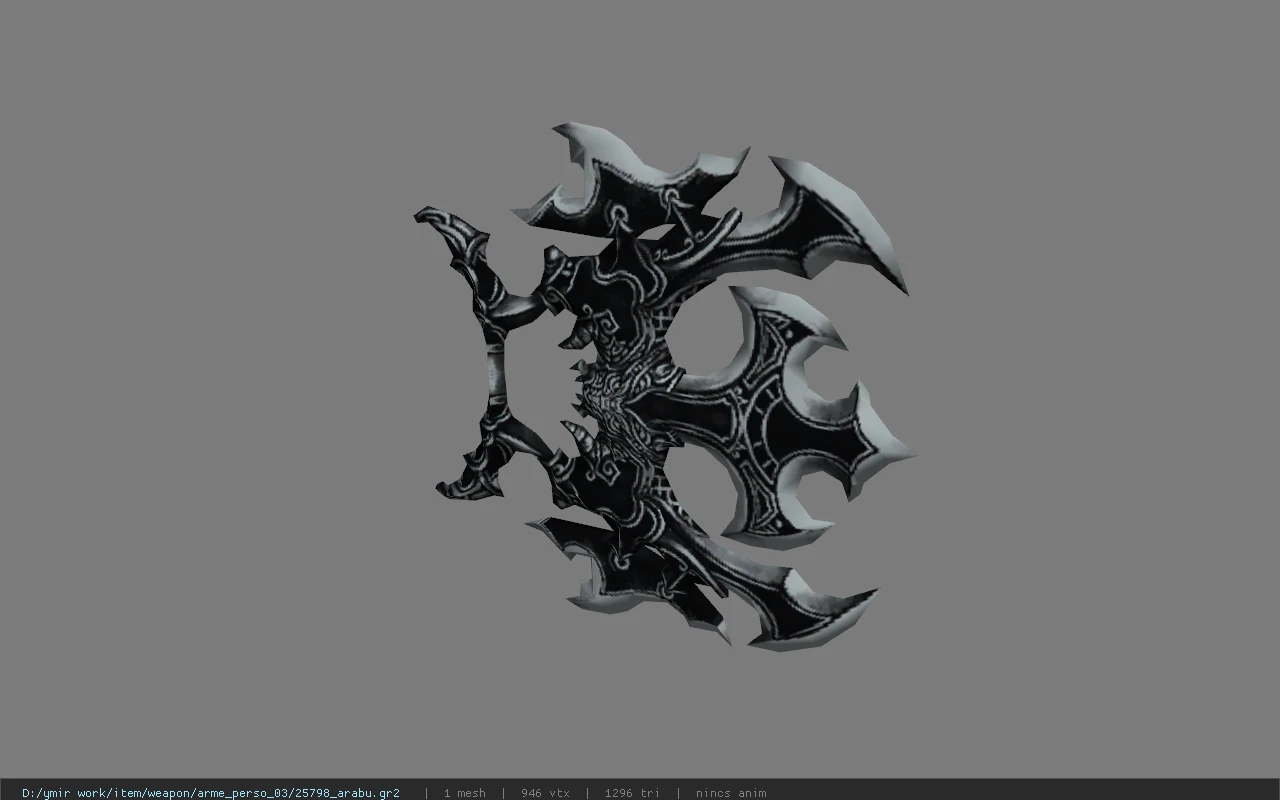This screenshot has height=800, width=1280.
Task: Click the '946 vtx' vertex count
Action: (546, 793)
